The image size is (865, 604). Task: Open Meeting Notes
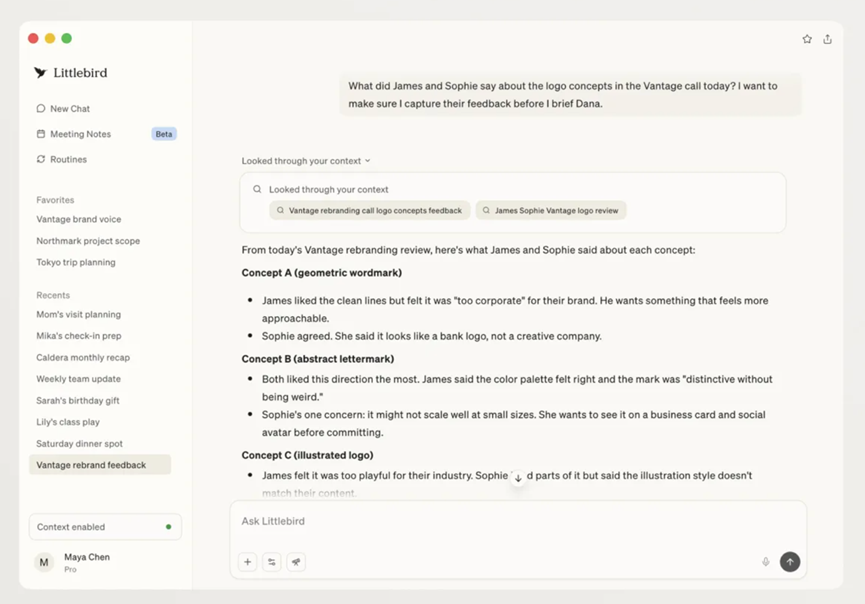click(x=73, y=134)
